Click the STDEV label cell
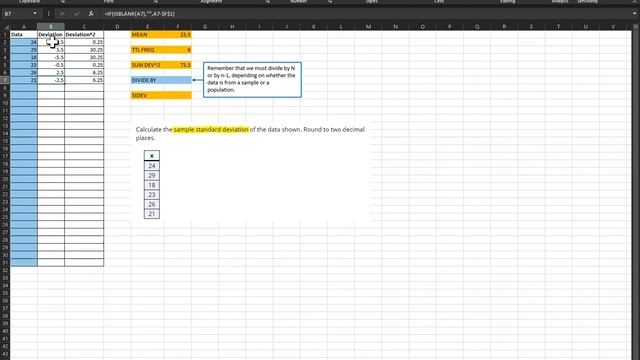640x360 pixels. [x=147, y=95]
